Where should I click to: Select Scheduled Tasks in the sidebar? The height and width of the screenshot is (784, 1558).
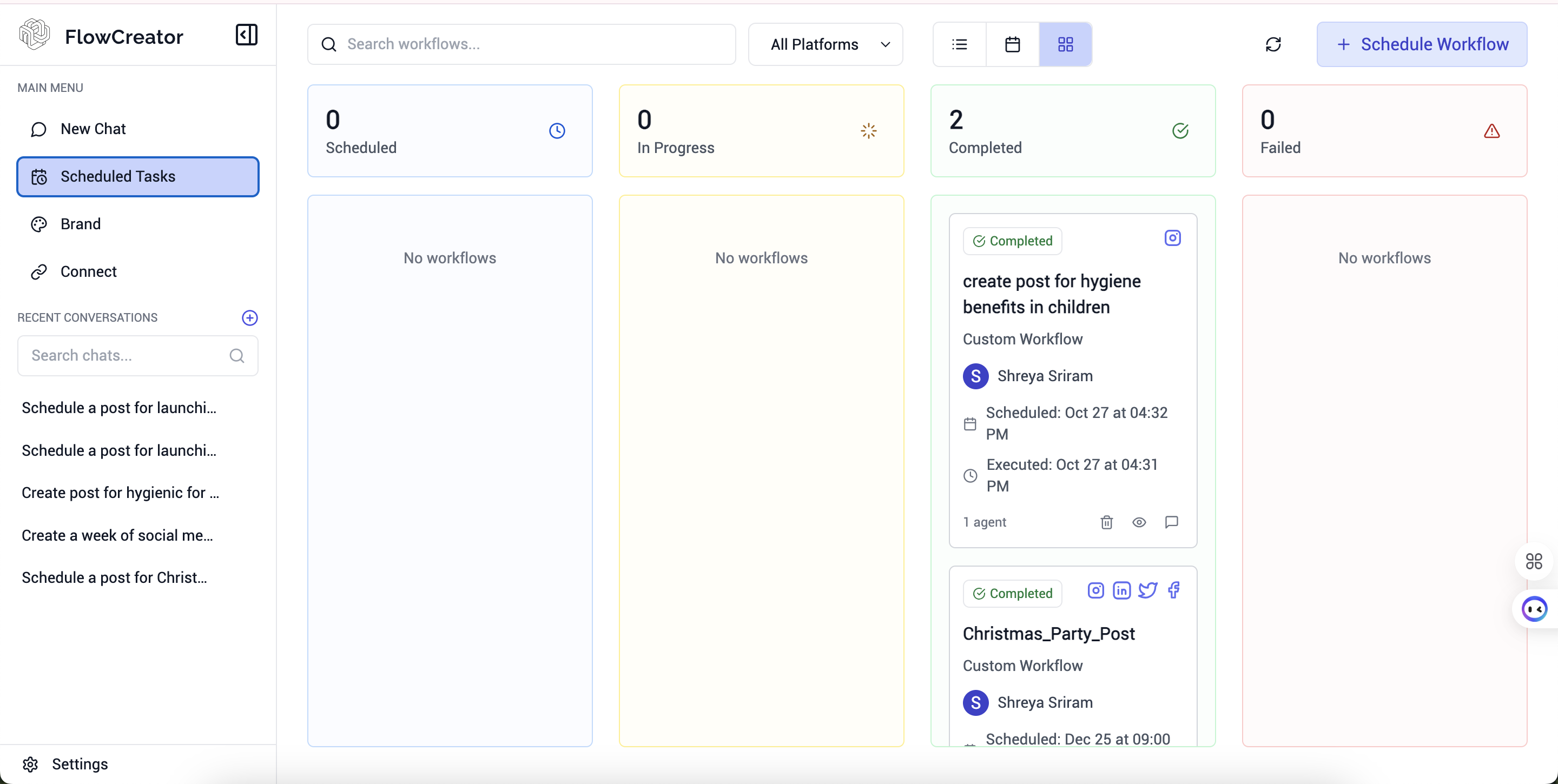click(137, 176)
